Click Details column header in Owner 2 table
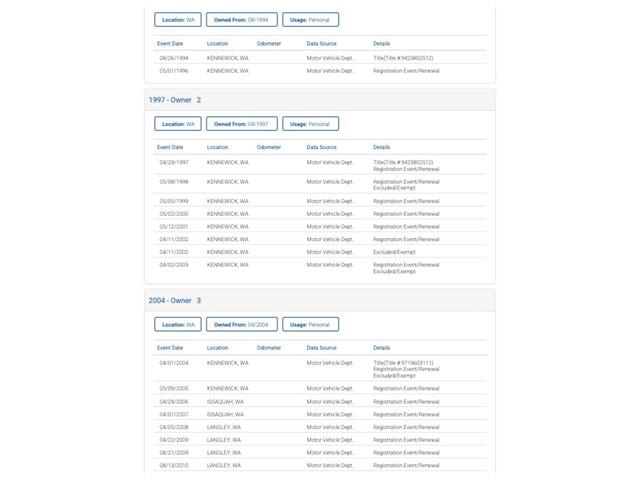The height and width of the screenshot is (480, 640). 381,147
